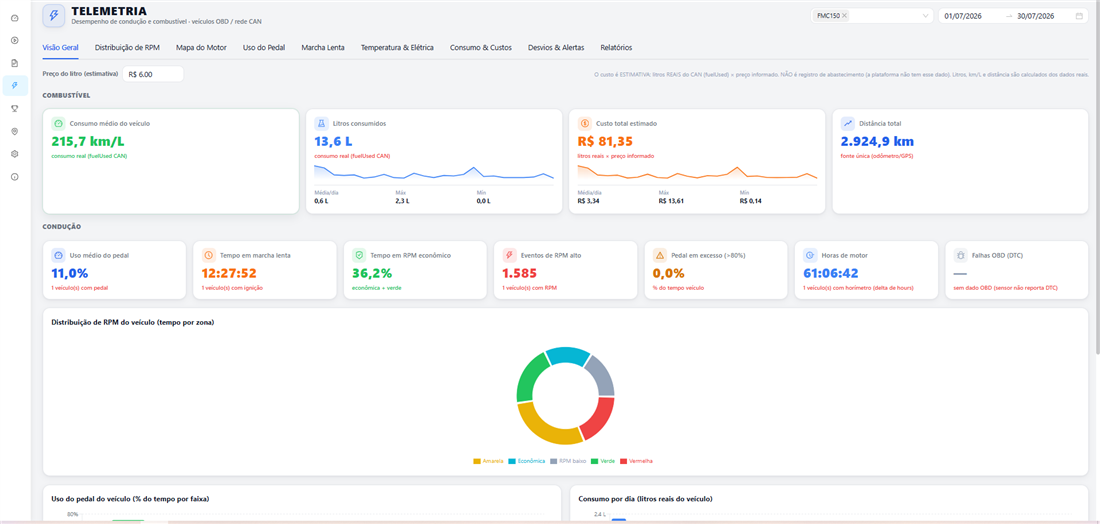This screenshot has height=524, width=1100.
Task: Click the end date 30/07/2026
Action: (x=1037, y=15)
